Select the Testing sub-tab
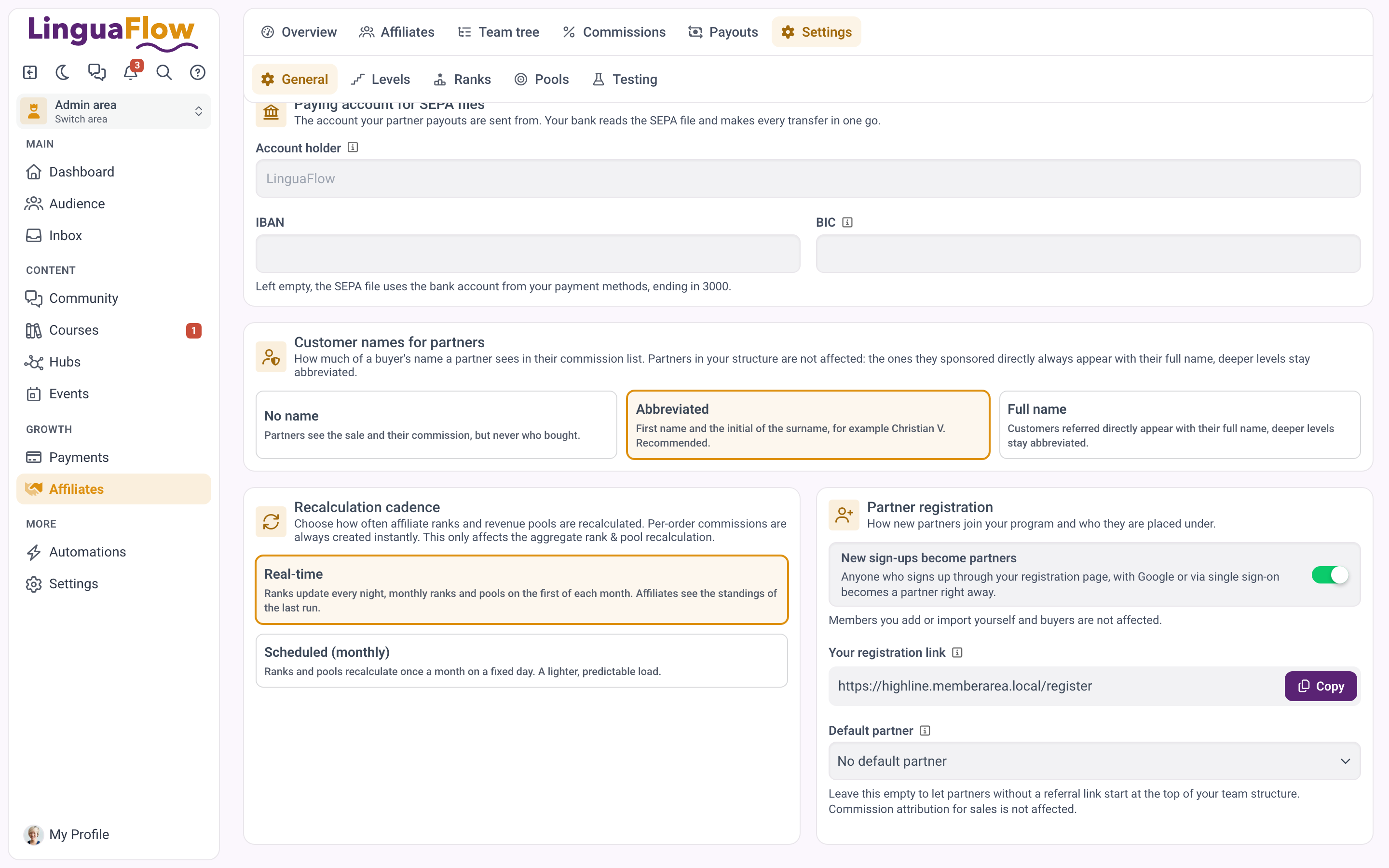 pyautogui.click(x=625, y=79)
